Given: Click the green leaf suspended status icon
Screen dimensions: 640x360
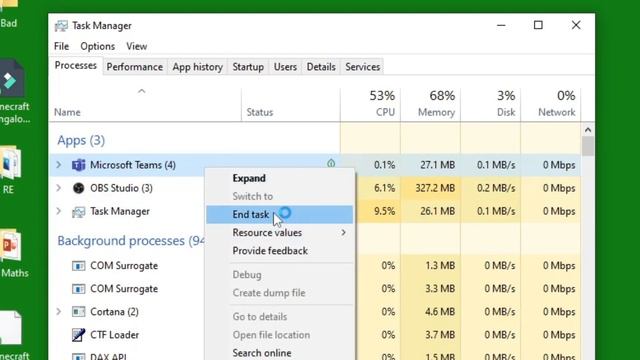Looking at the screenshot, I should point(331,163).
